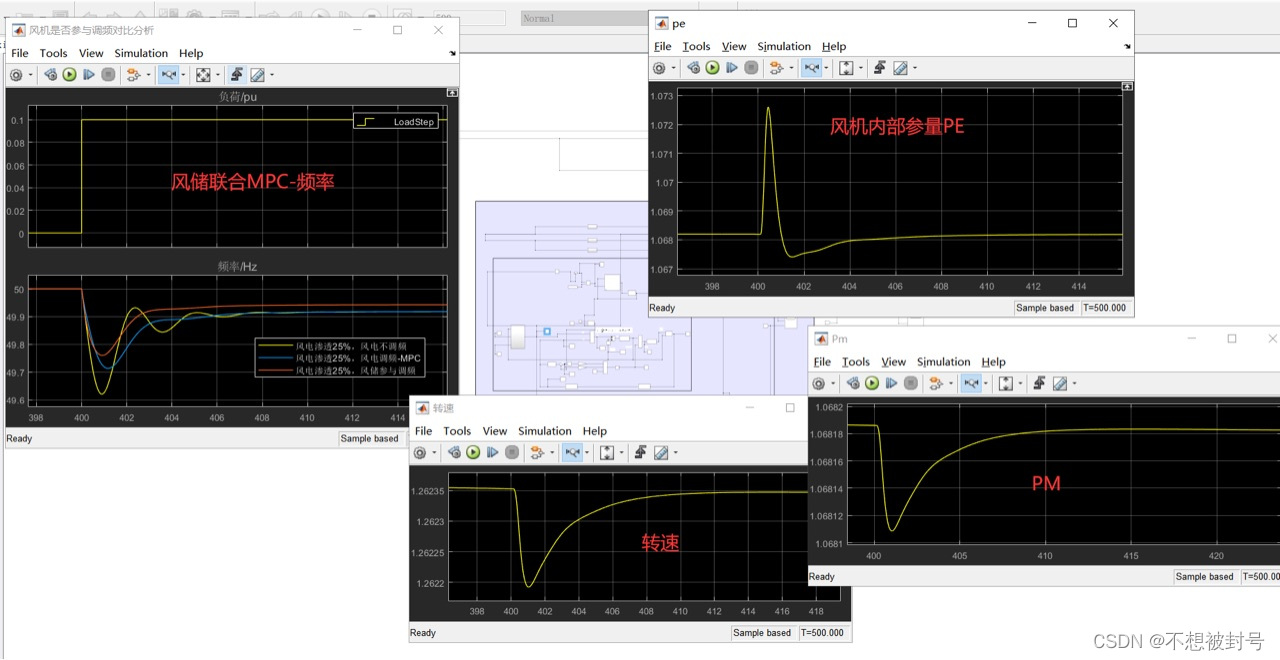
Task: Highlight Simulink block icon in frequency comparison scope
Action: click(134, 75)
